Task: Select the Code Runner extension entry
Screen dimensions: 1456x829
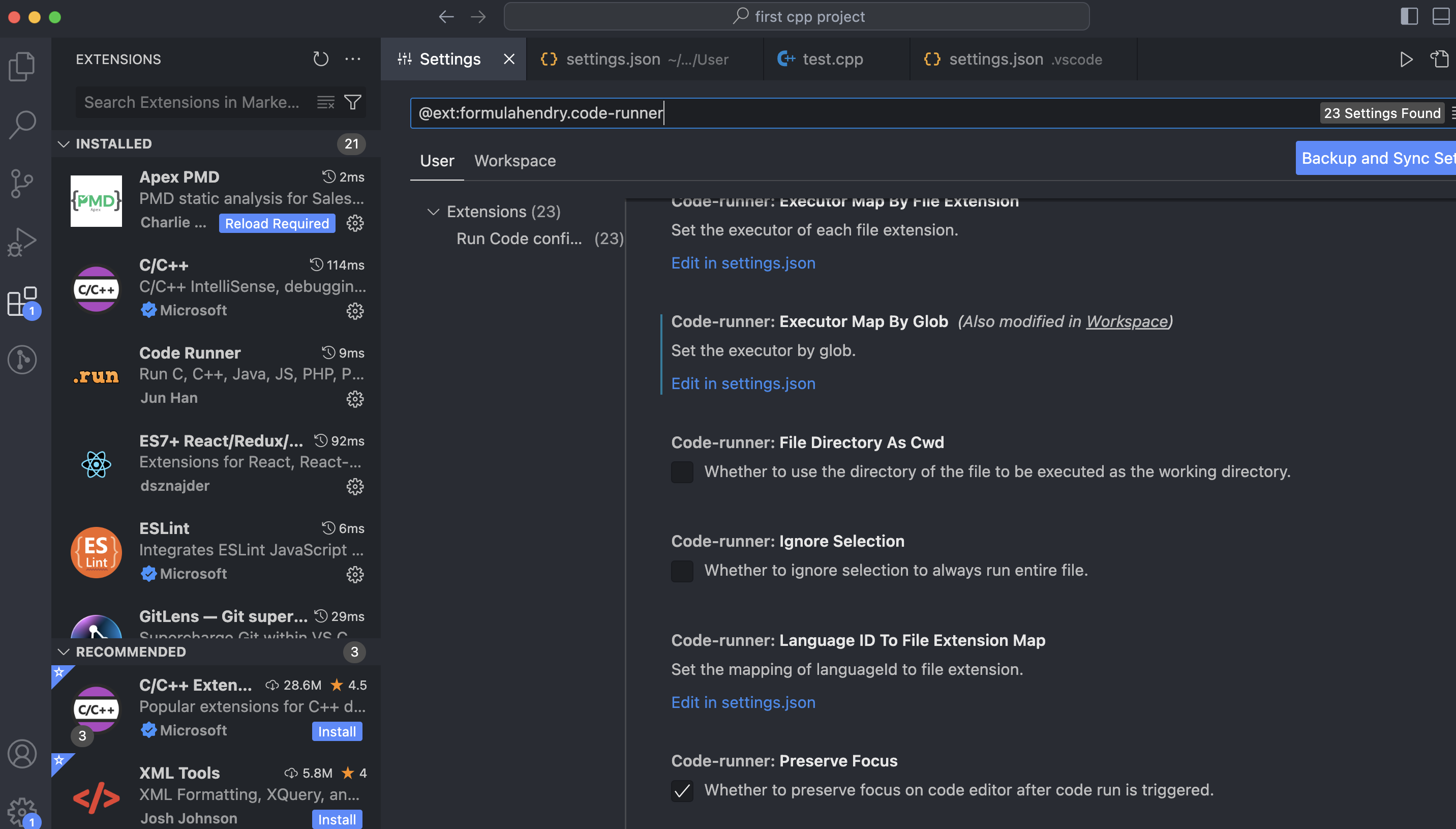Action: [x=216, y=376]
